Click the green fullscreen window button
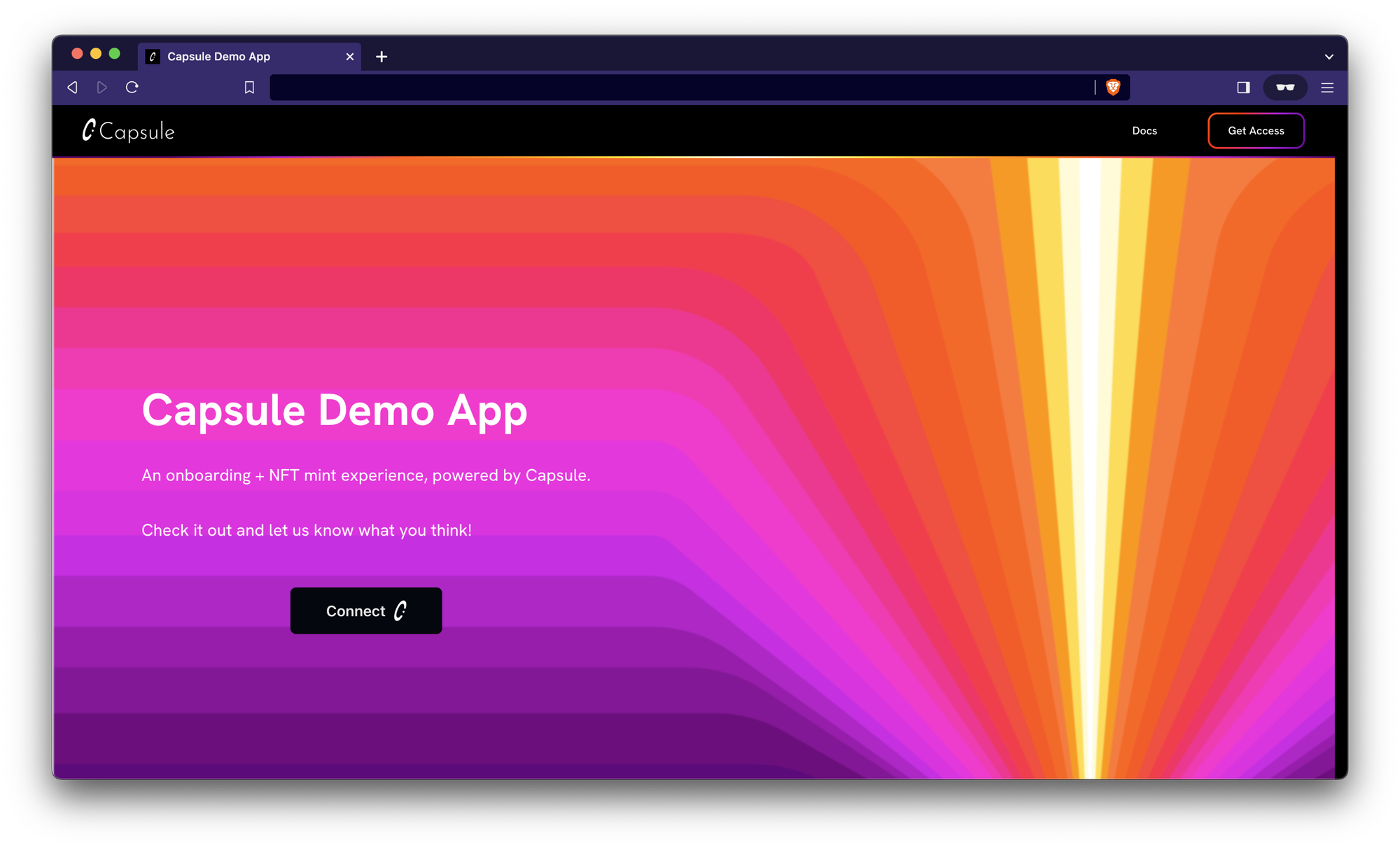Image resolution: width=1400 pixels, height=848 pixels. pos(115,54)
